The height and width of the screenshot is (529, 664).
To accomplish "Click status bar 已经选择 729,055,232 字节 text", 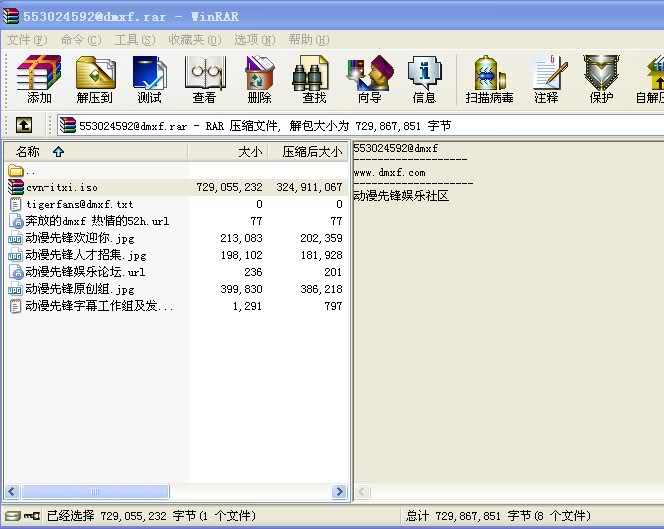I will pyautogui.click(x=151, y=516).
